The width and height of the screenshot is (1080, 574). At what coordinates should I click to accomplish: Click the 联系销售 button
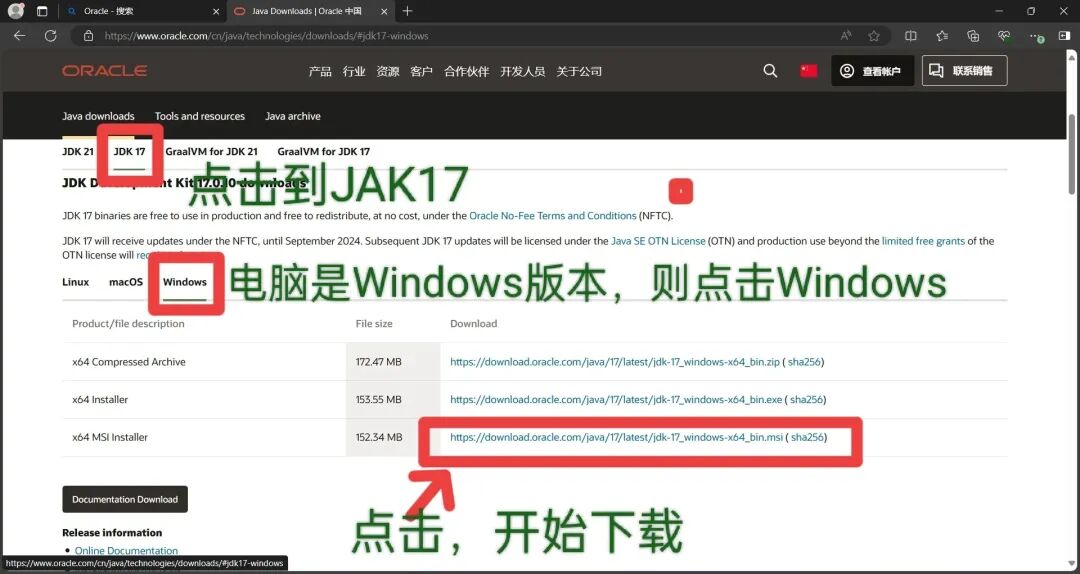(x=964, y=71)
